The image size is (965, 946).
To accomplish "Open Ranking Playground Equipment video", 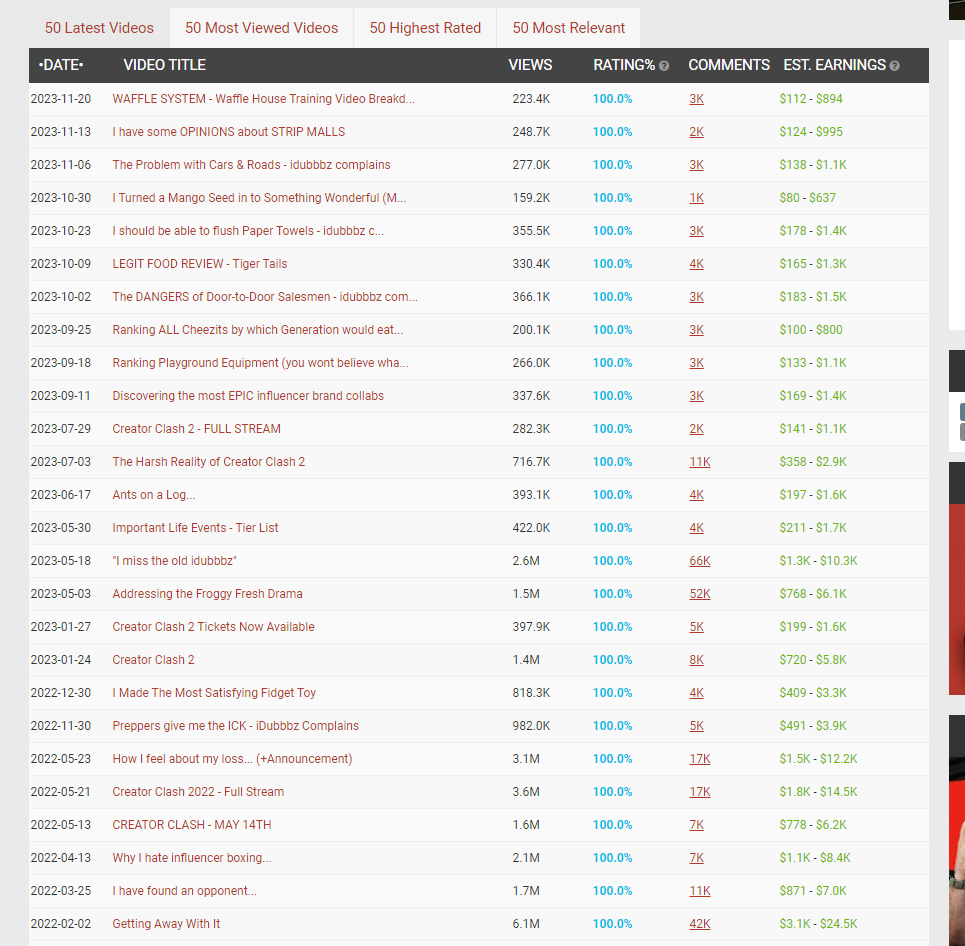I will 260,363.
